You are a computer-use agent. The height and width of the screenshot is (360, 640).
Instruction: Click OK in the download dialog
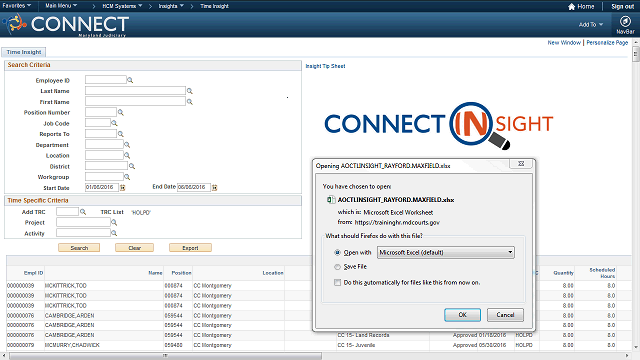462,315
